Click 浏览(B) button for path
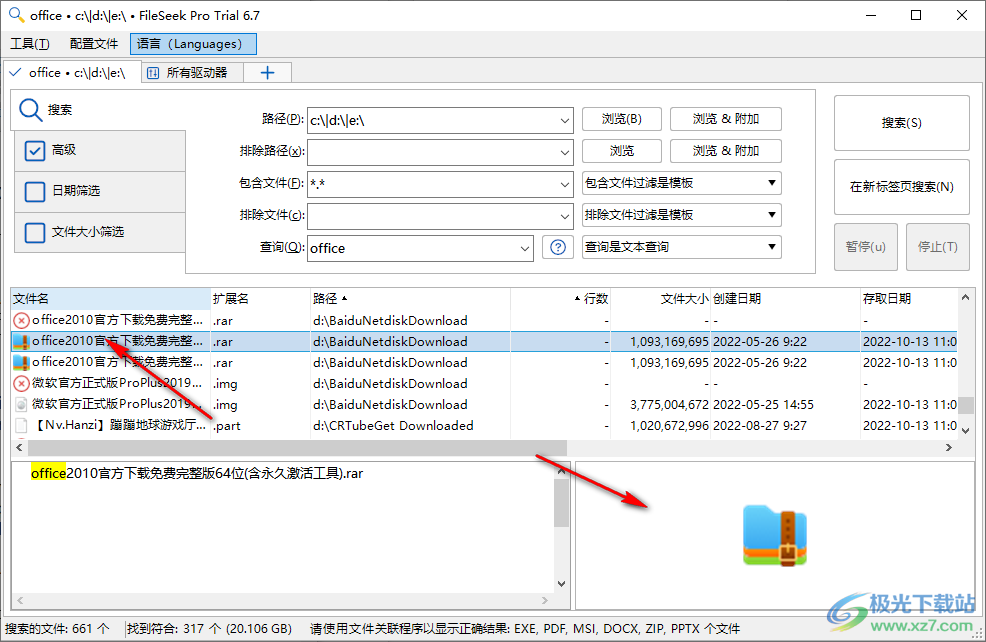 click(x=621, y=119)
